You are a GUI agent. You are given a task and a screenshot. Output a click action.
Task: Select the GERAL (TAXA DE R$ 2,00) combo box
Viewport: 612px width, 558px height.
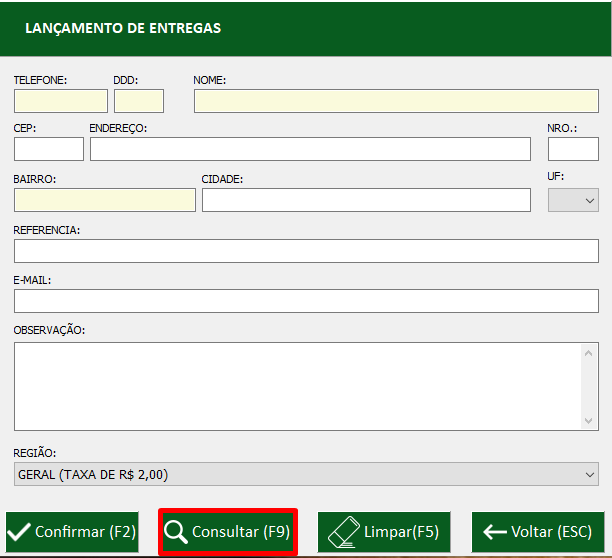(306, 474)
